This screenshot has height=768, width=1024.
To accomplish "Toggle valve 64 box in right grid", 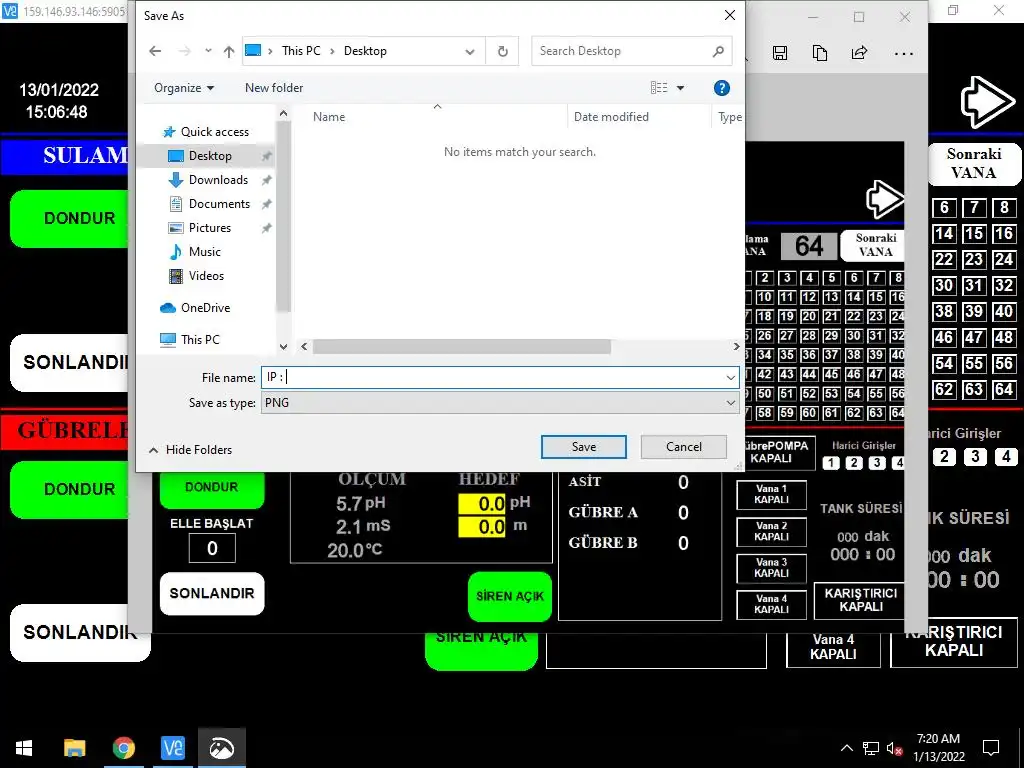I will pyautogui.click(x=1004, y=390).
